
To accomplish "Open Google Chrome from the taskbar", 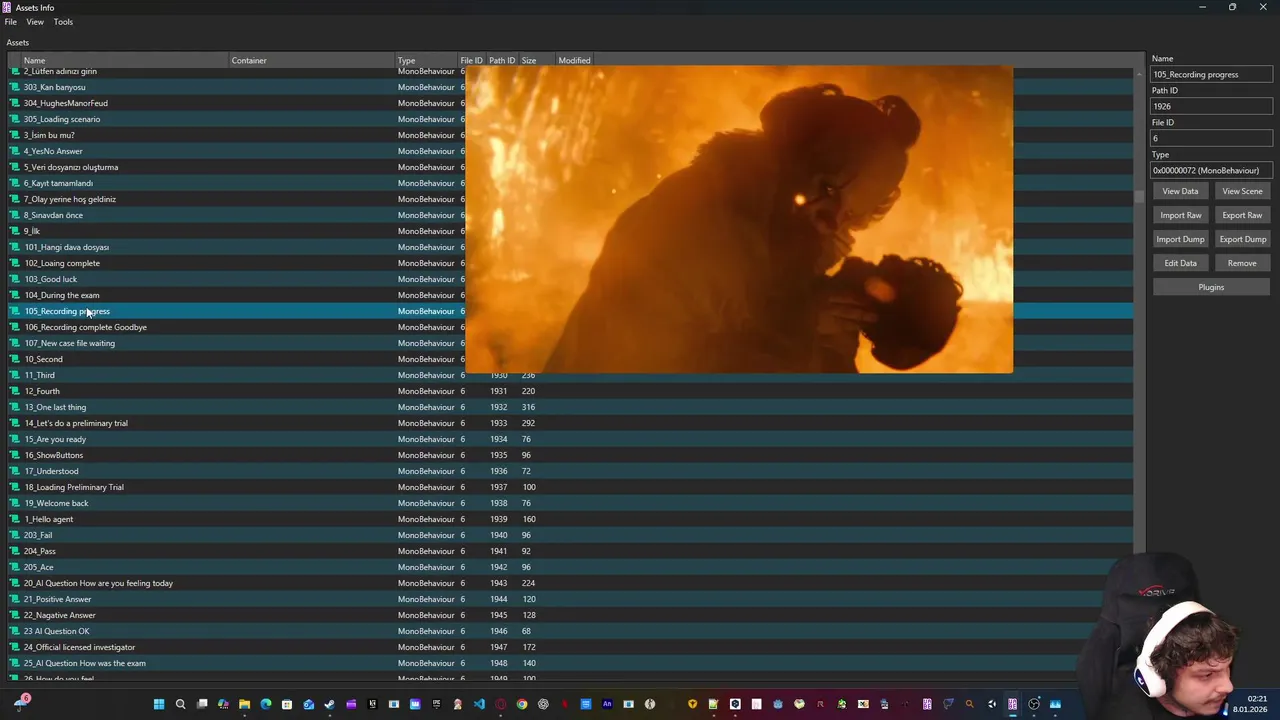I will pos(522,704).
